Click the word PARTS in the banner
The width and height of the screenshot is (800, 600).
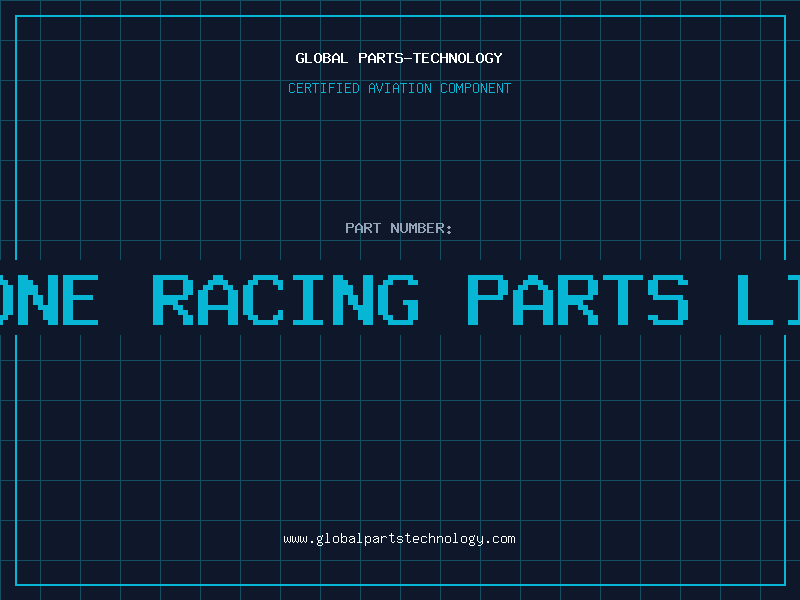point(579,300)
